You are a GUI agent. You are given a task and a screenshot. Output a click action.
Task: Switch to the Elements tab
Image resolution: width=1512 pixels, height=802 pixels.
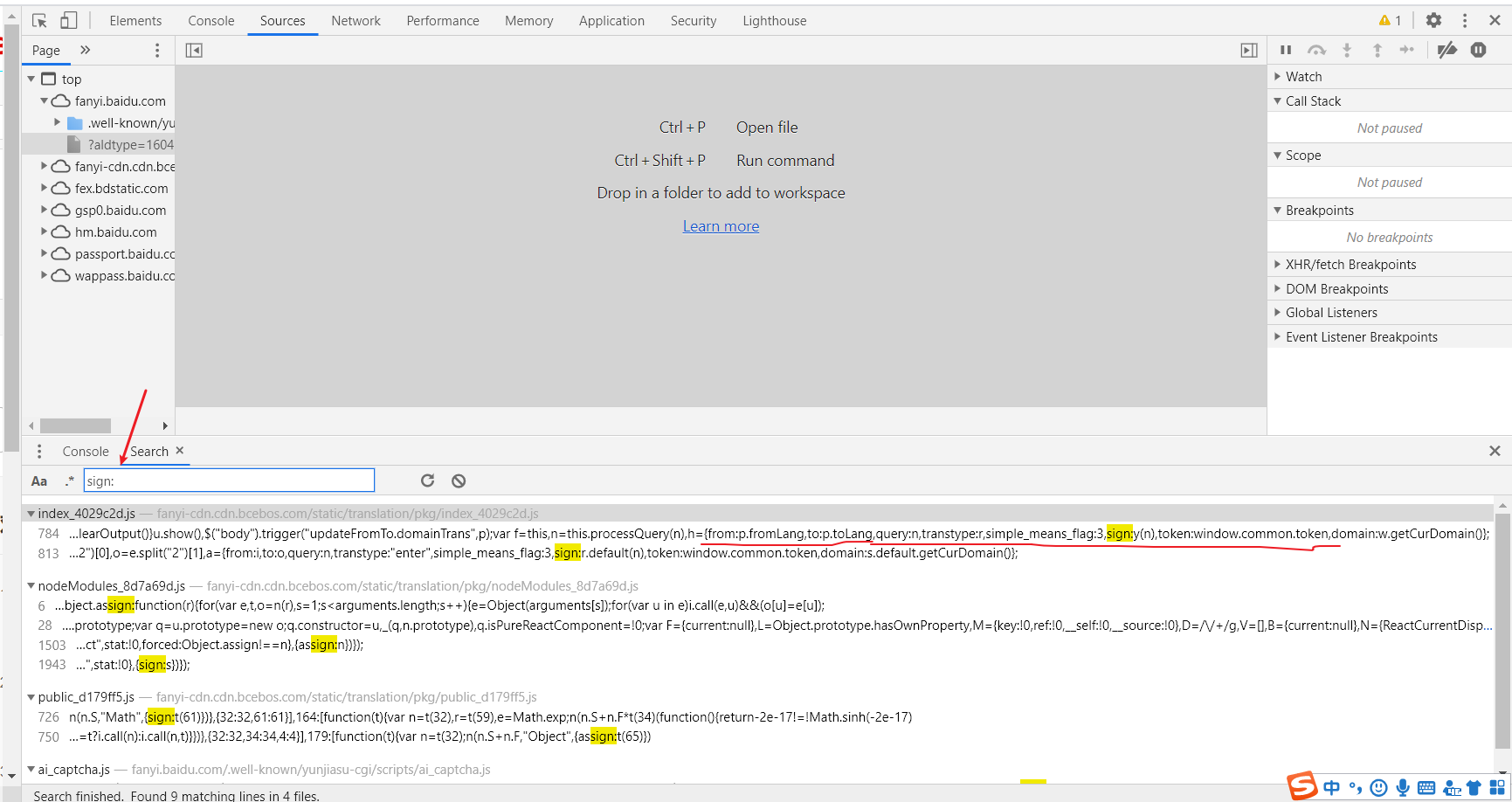(135, 21)
